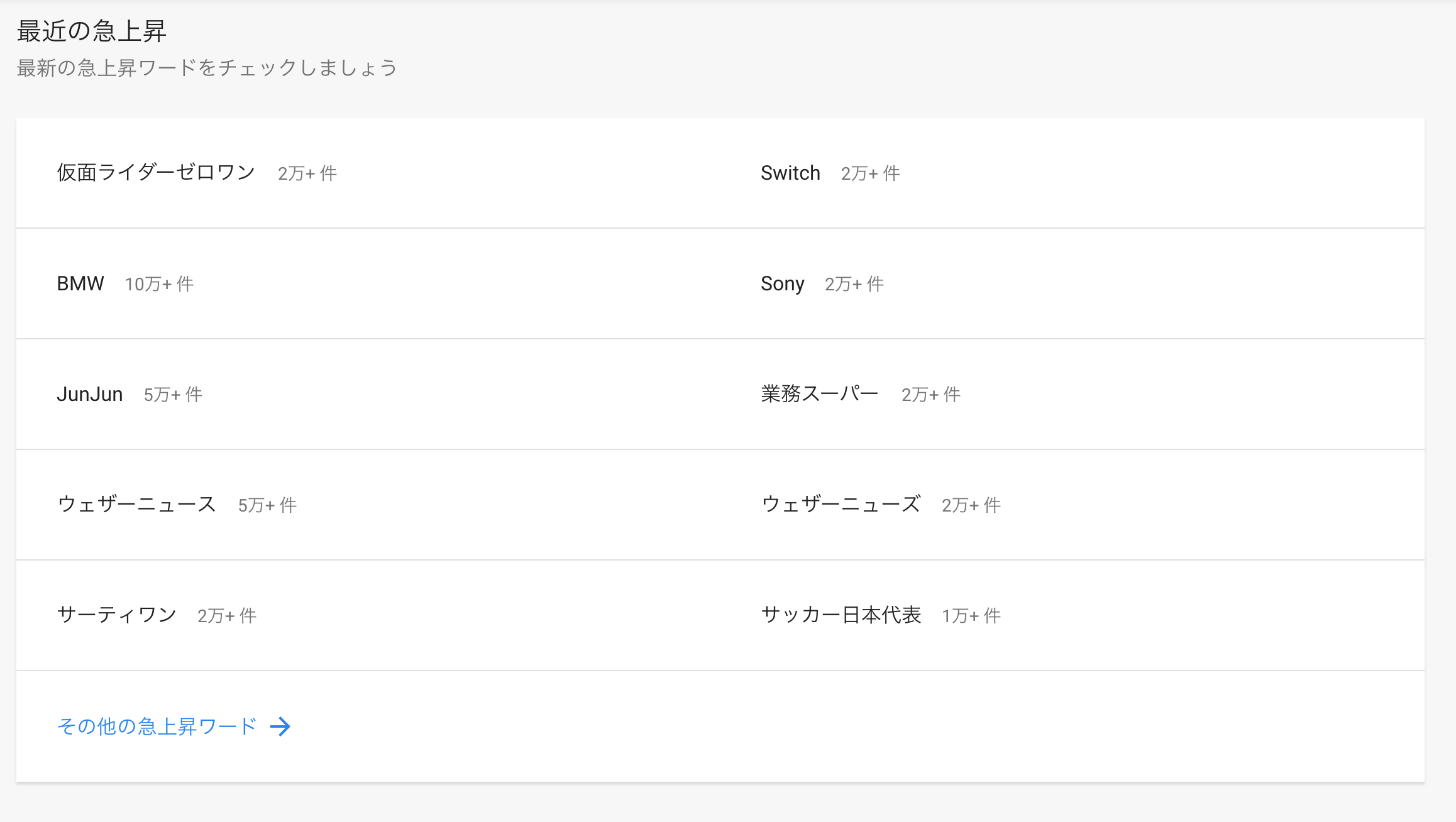Select the Sony trending entry

782,283
